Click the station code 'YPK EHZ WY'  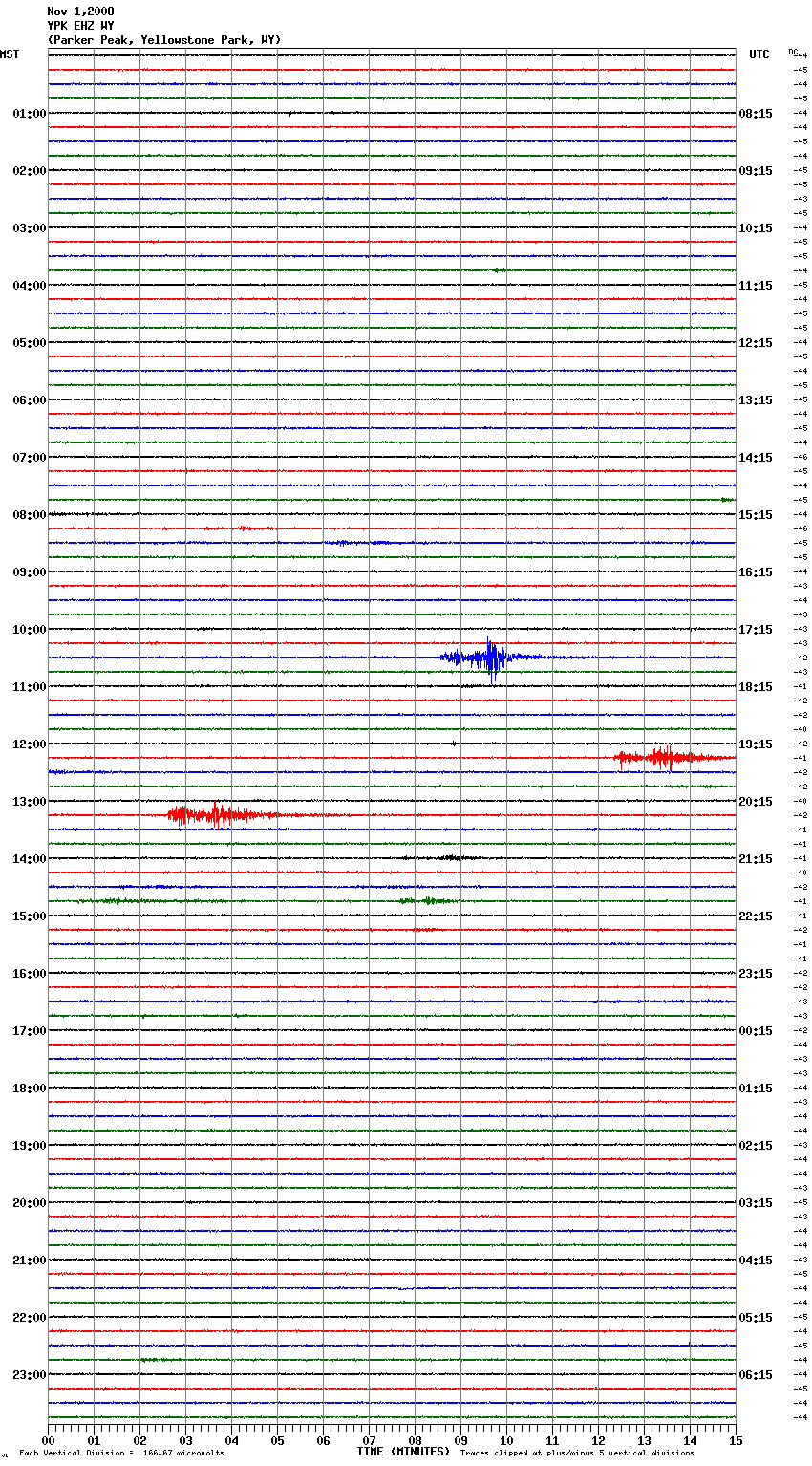[x=80, y=26]
